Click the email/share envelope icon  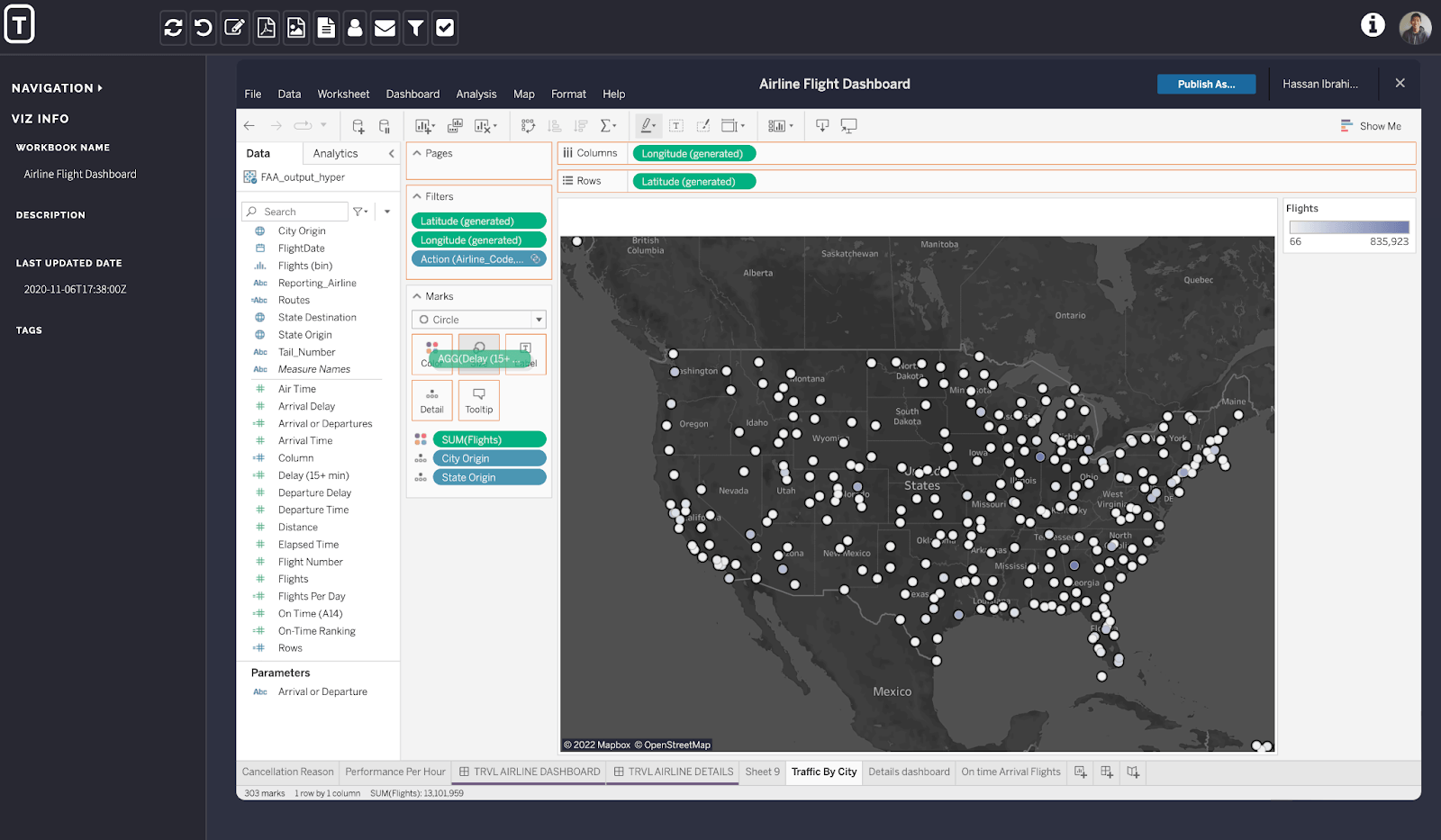[x=385, y=27]
